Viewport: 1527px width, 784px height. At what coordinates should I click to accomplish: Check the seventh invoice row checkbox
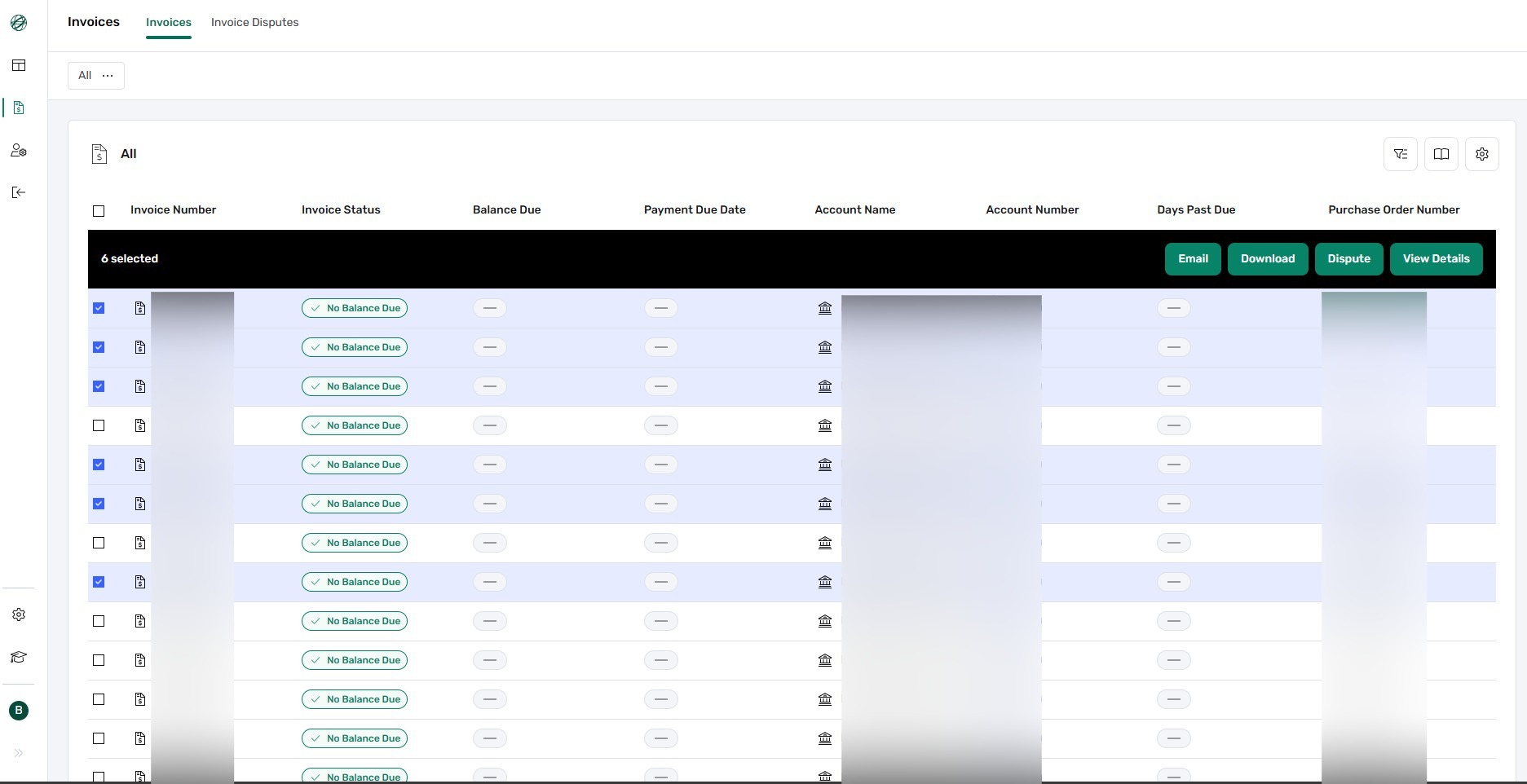click(99, 543)
